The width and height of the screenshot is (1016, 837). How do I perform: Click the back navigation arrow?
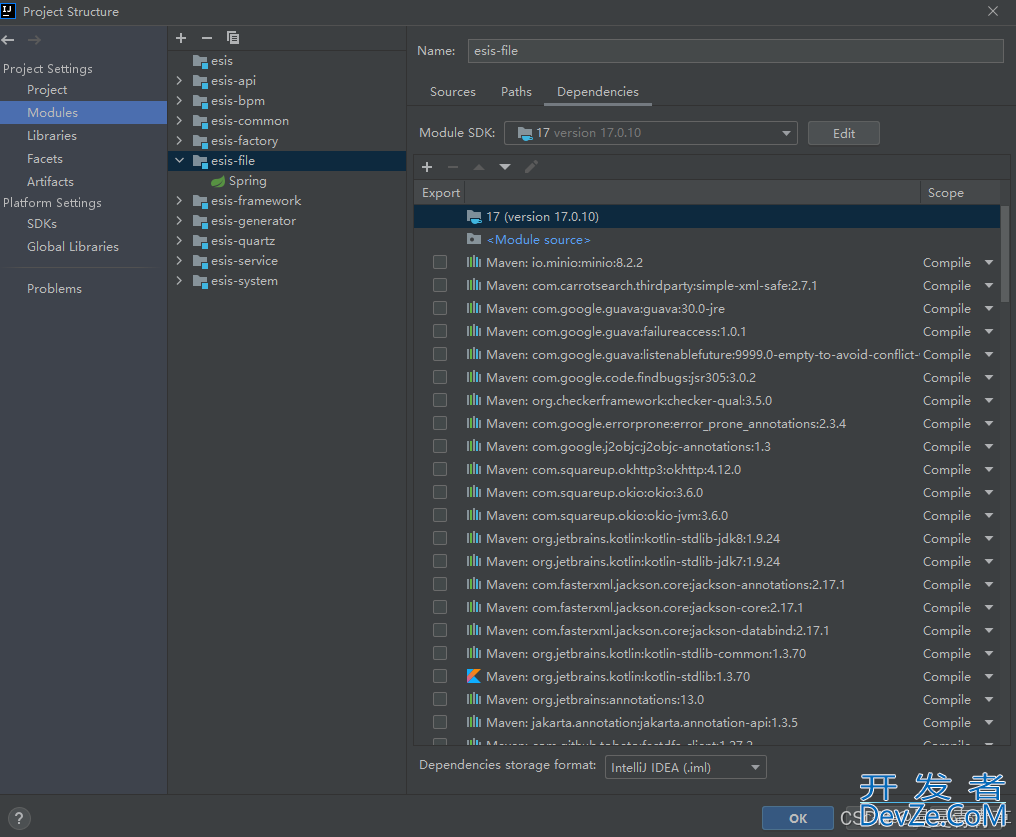click(x=8, y=40)
